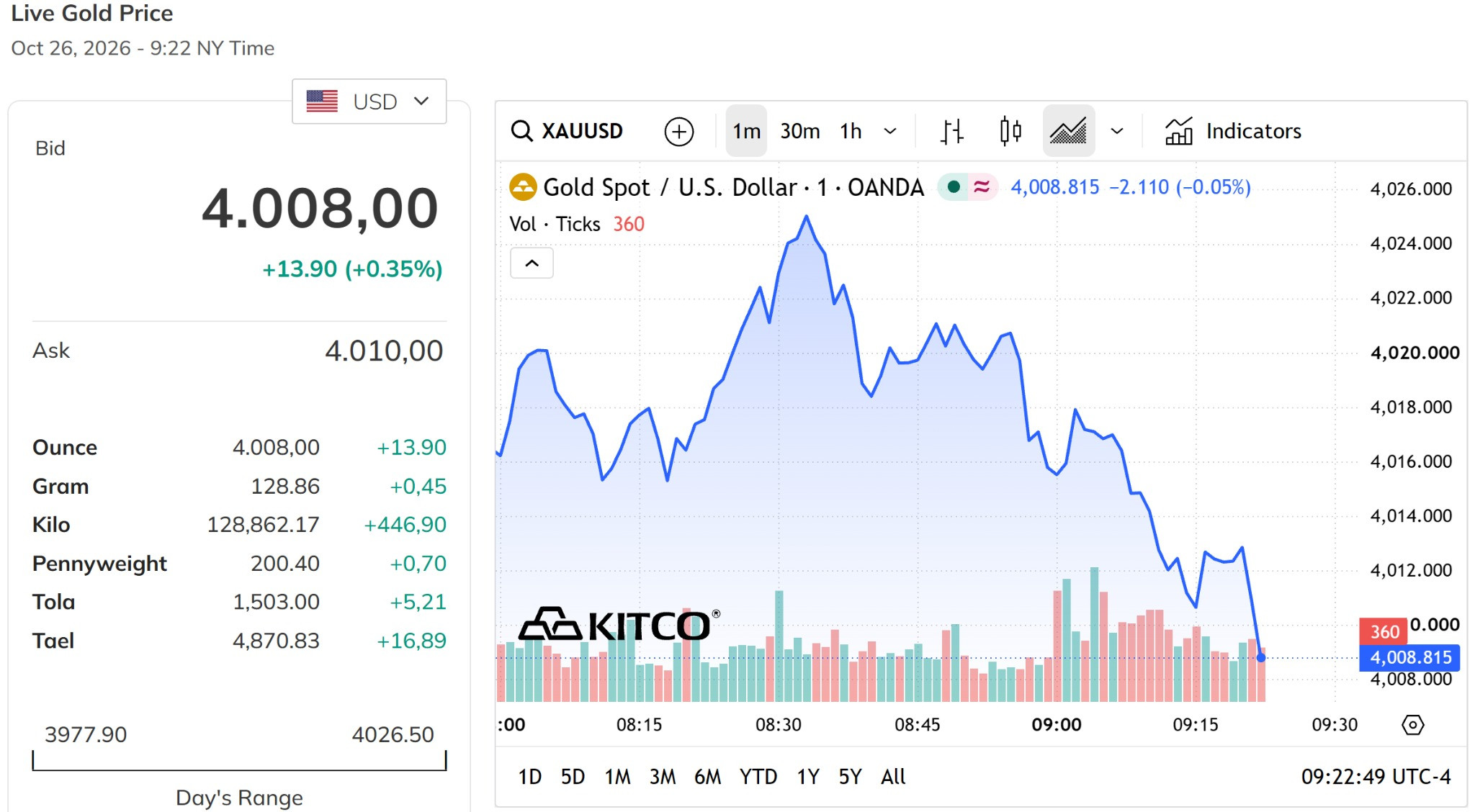
Task: Open the Indicators menu
Action: [x=1233, y=131]
